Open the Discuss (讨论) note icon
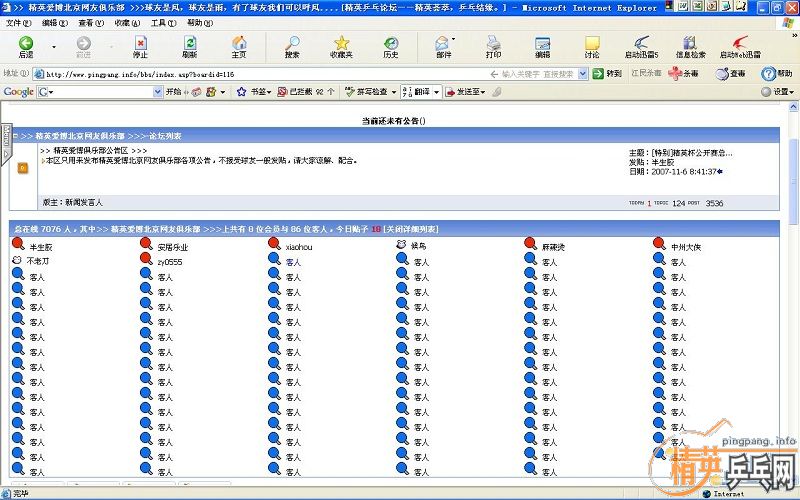This screenshot has height=500, width=800. tap(592, 47)
